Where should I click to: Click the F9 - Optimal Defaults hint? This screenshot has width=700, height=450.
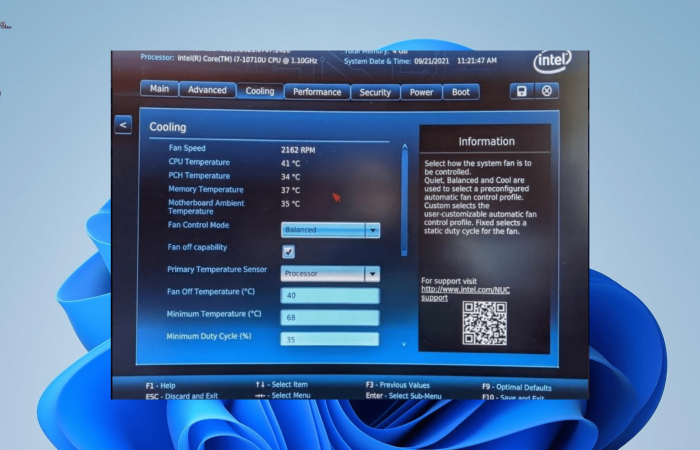click(x=517, y=388)
